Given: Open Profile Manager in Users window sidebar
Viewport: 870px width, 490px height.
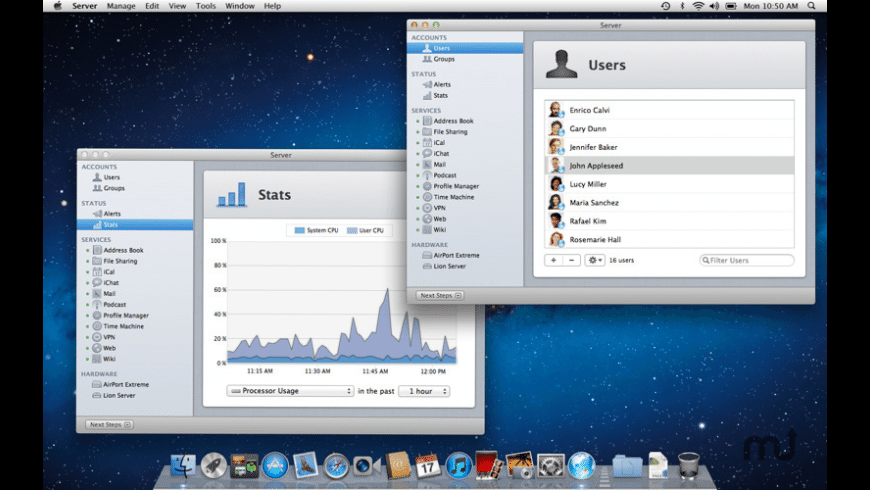Looking at the screenshot, I should coord(457,186).
